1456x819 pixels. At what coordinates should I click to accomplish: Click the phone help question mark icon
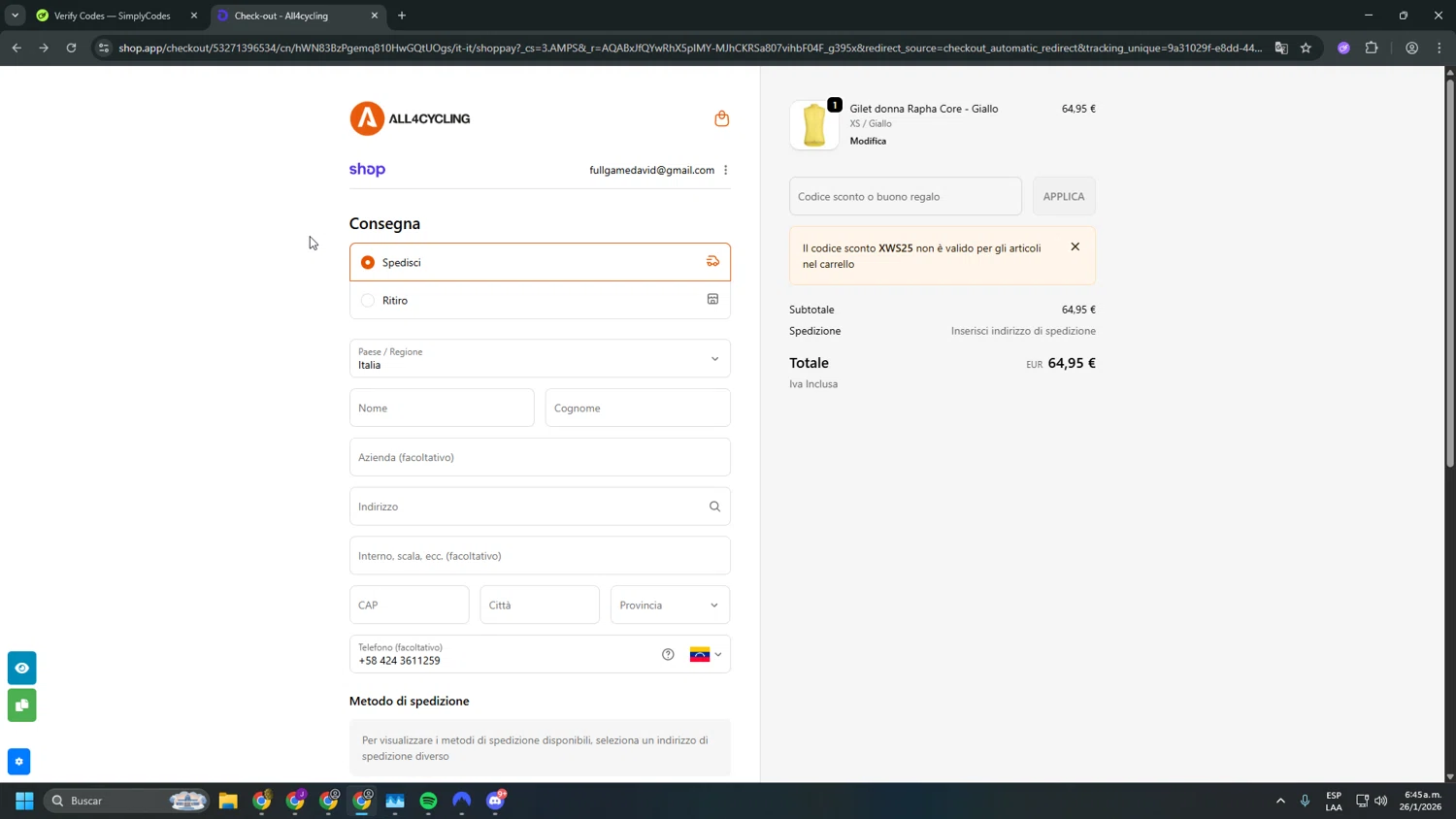pos(668,654)
